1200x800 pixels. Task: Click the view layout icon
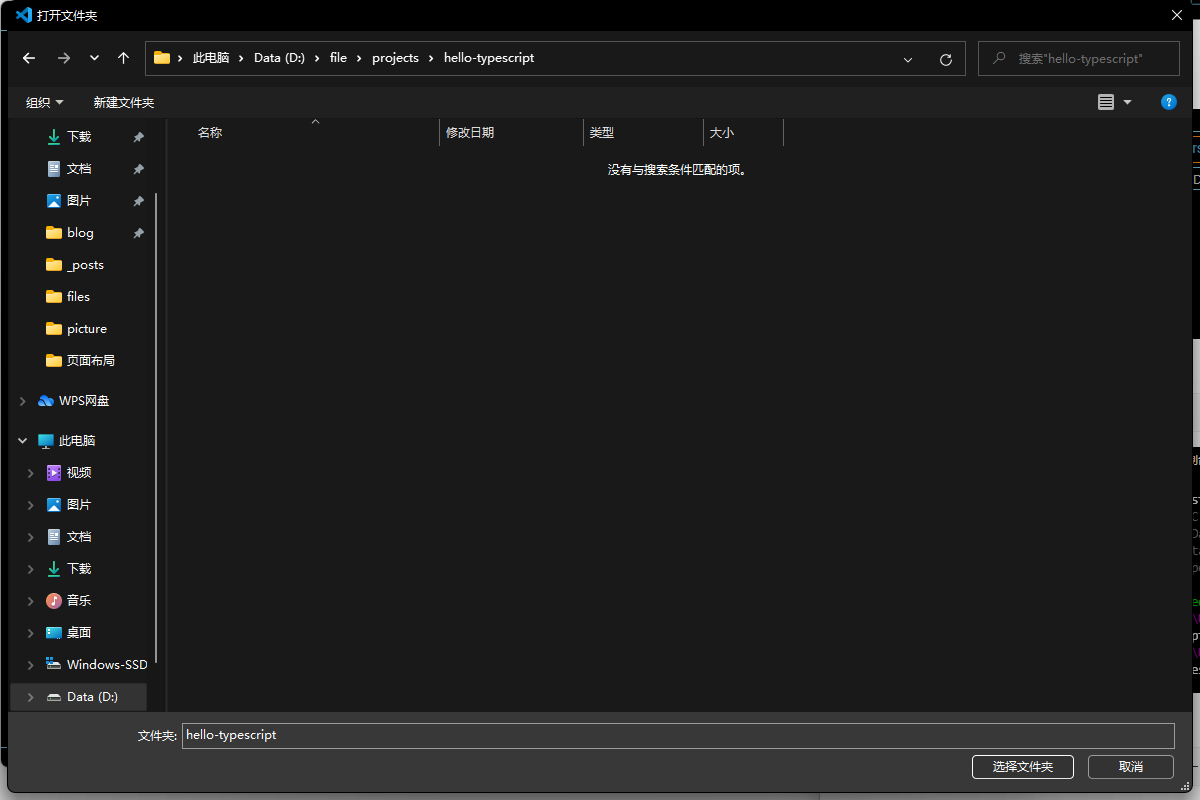click(1105, 102)
